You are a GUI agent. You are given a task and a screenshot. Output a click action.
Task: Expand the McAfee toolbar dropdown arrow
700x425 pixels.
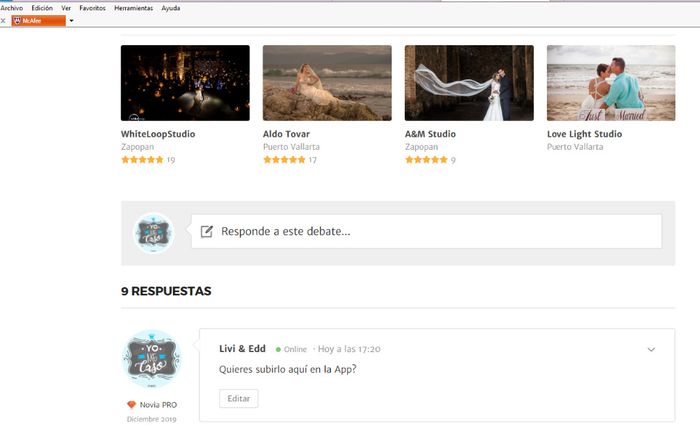click(x=72, y=20)
